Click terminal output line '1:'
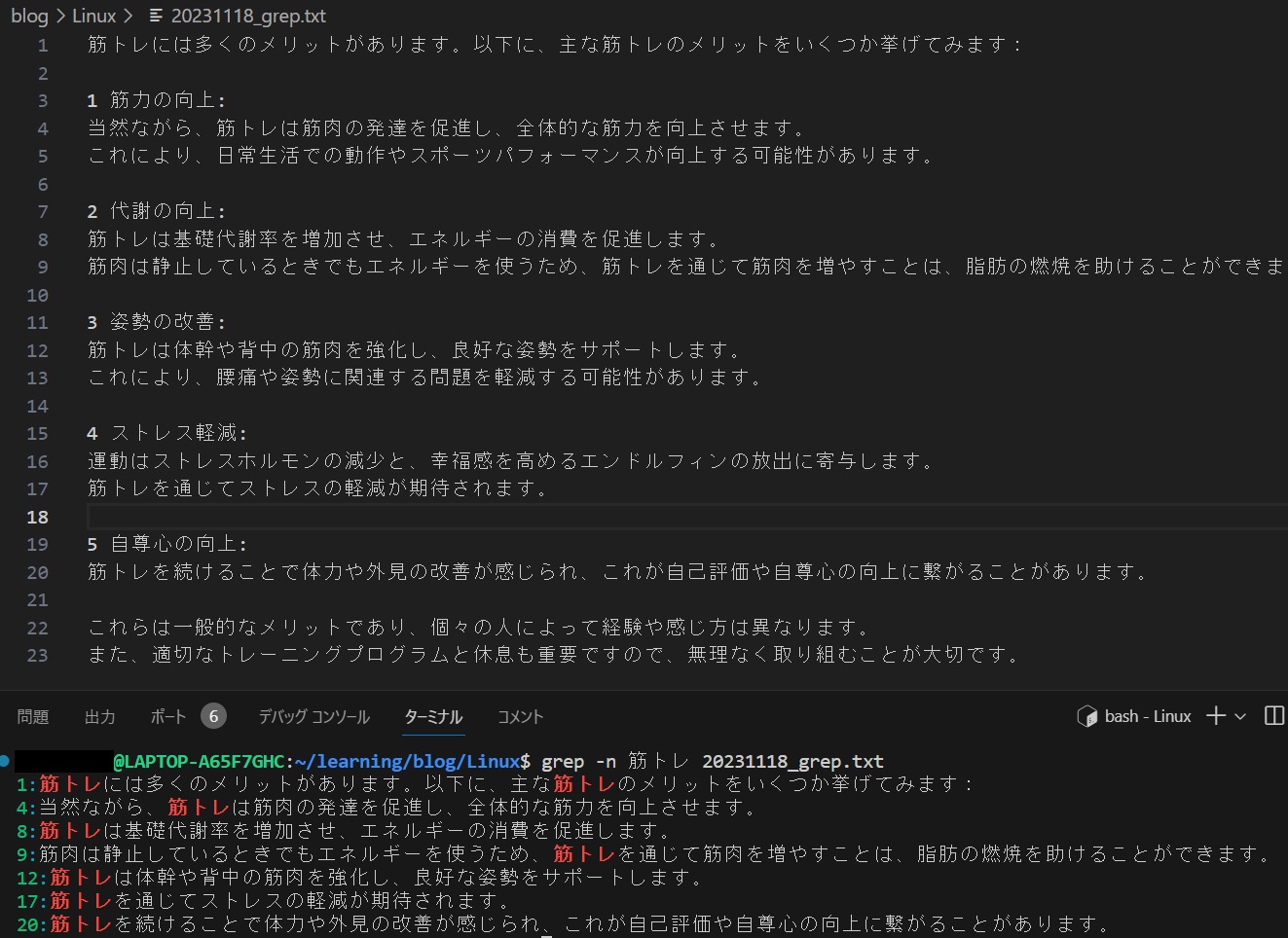The height and width of the screenshot is (938, 1288). point(496,784)
